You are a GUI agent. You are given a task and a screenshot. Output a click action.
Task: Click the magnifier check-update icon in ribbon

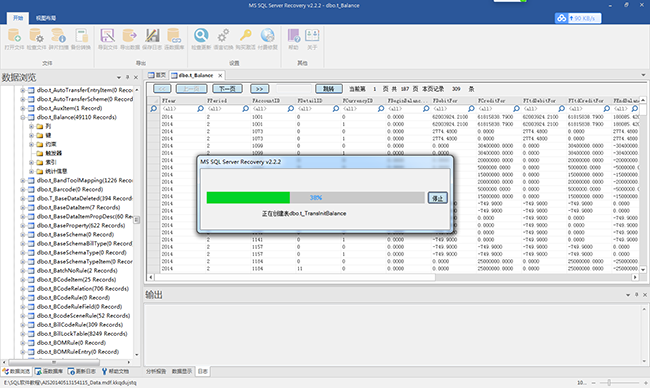pos(201,36)
